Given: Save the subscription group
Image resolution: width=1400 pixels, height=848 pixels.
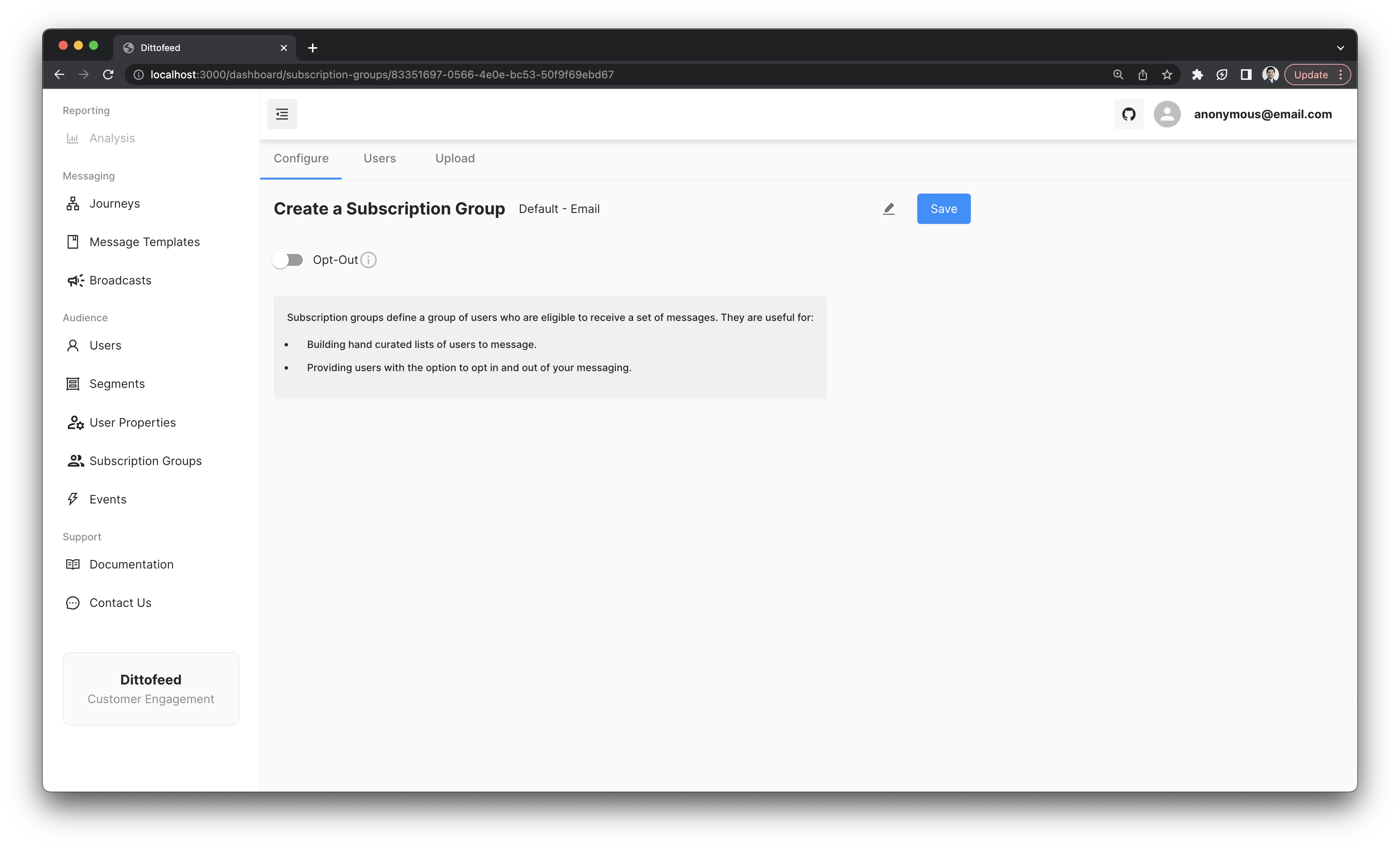Looking at the screenshot, I should click(943, 208).
